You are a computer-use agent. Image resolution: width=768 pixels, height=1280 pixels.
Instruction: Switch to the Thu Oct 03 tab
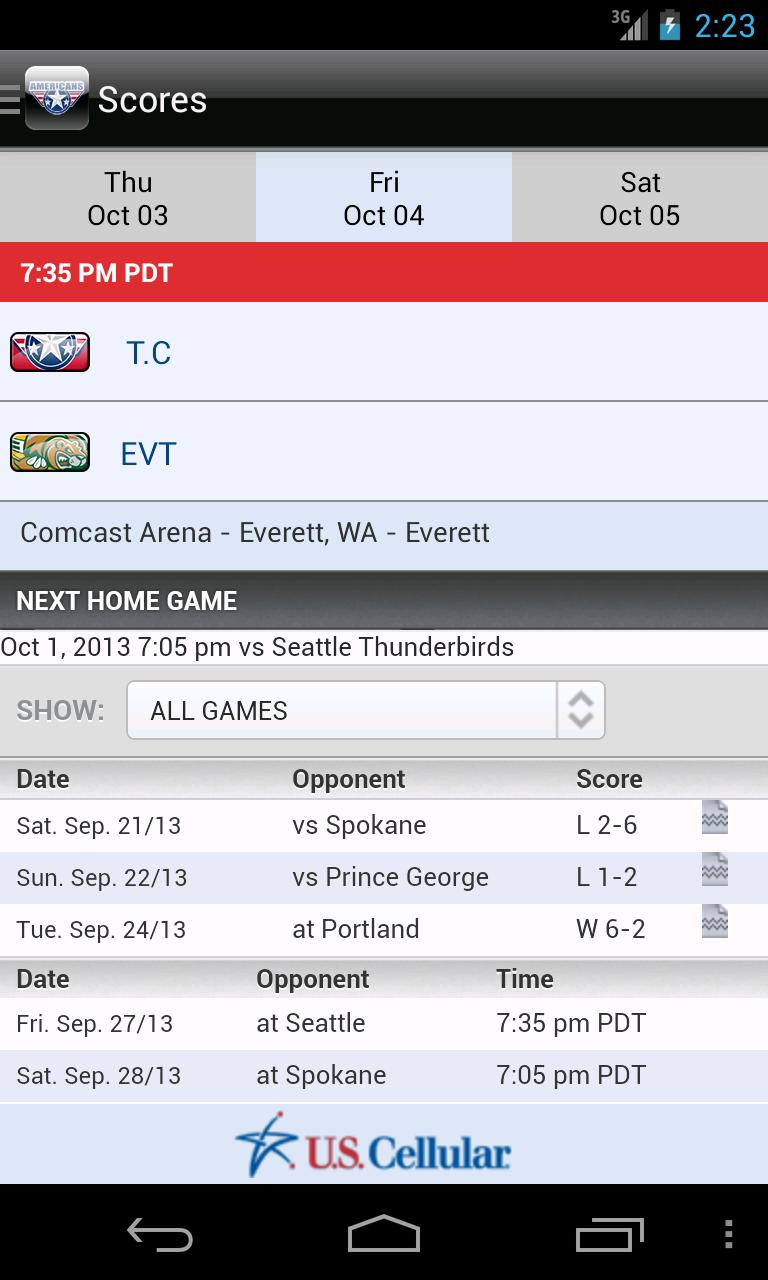[x=128, y=198]
